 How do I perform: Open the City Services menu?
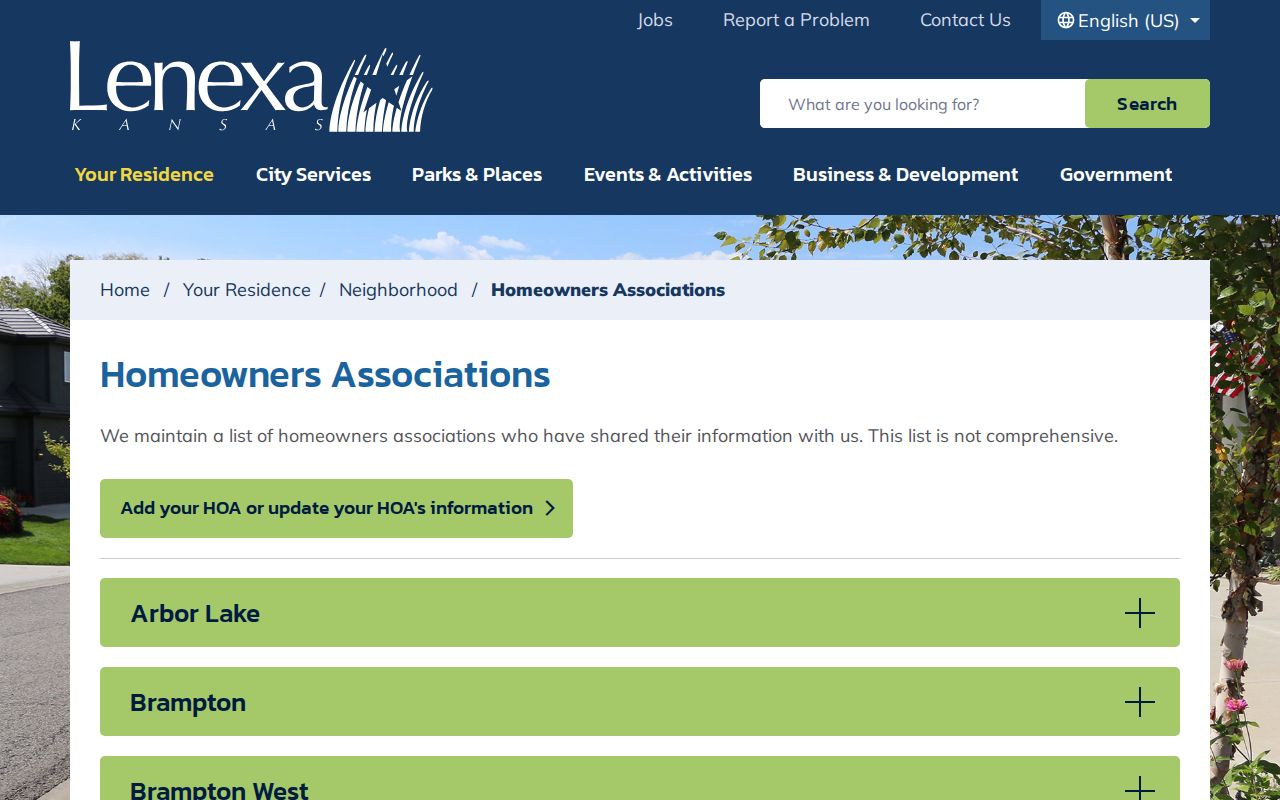[313, 174]
